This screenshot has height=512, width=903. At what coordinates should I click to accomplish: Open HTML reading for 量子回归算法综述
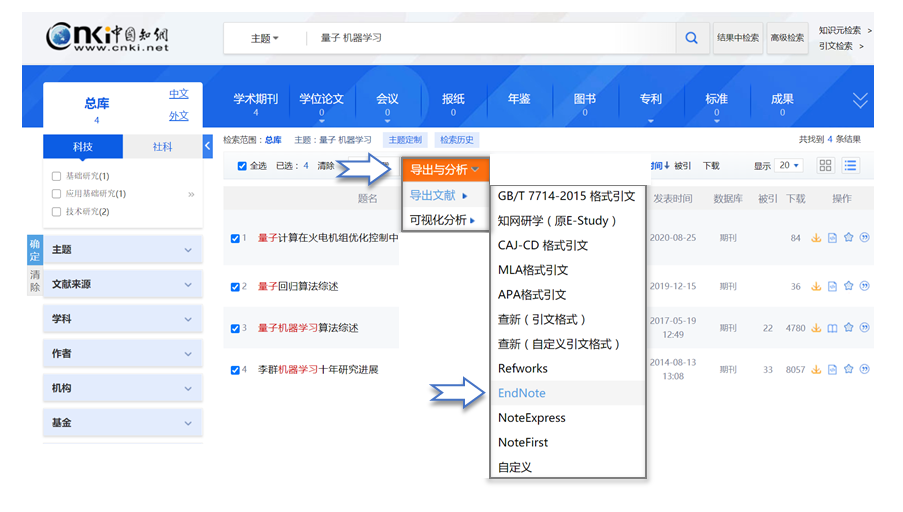[832, 286]
